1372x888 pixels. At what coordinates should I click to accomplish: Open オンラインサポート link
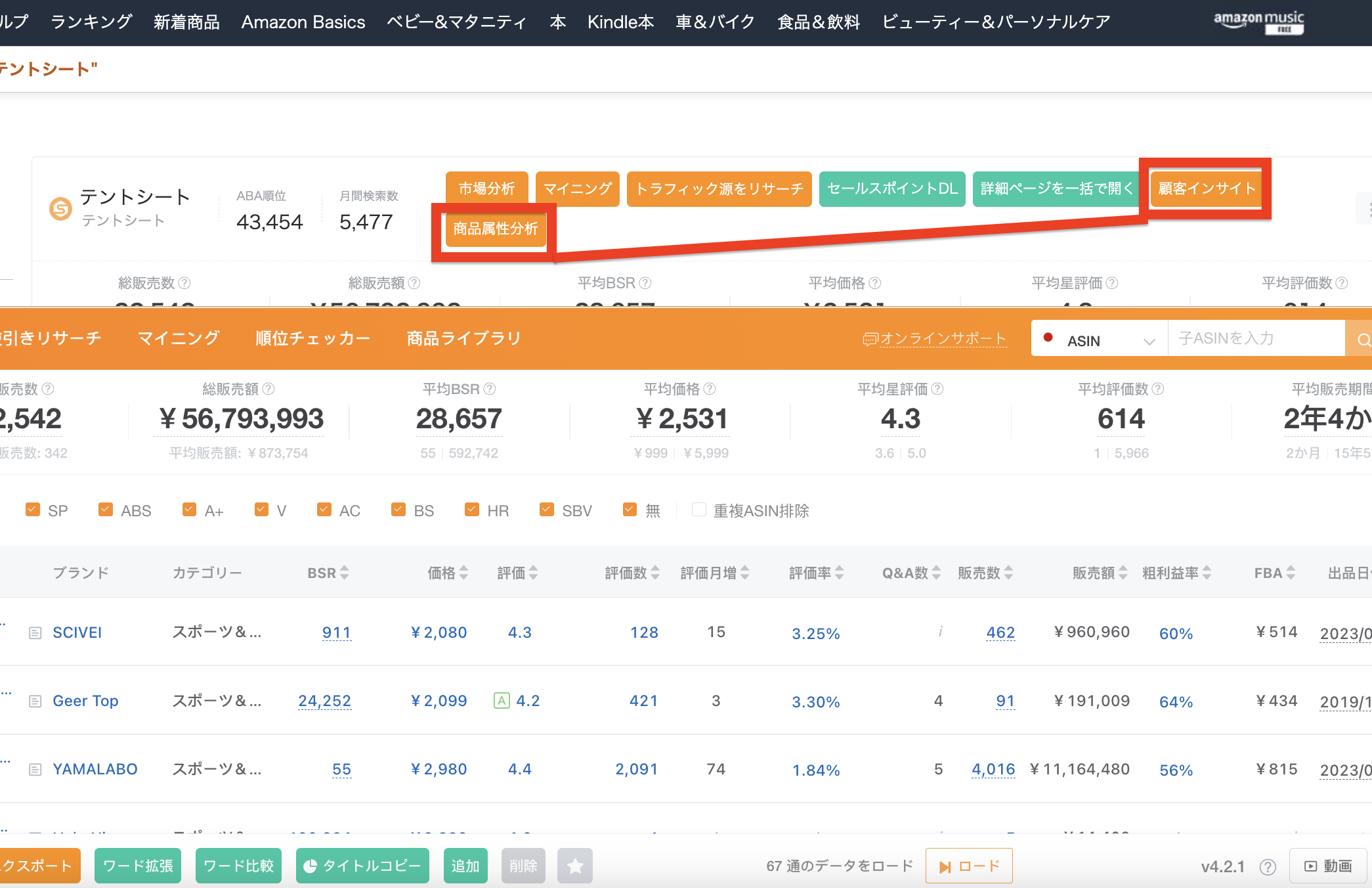coord(935,339)
